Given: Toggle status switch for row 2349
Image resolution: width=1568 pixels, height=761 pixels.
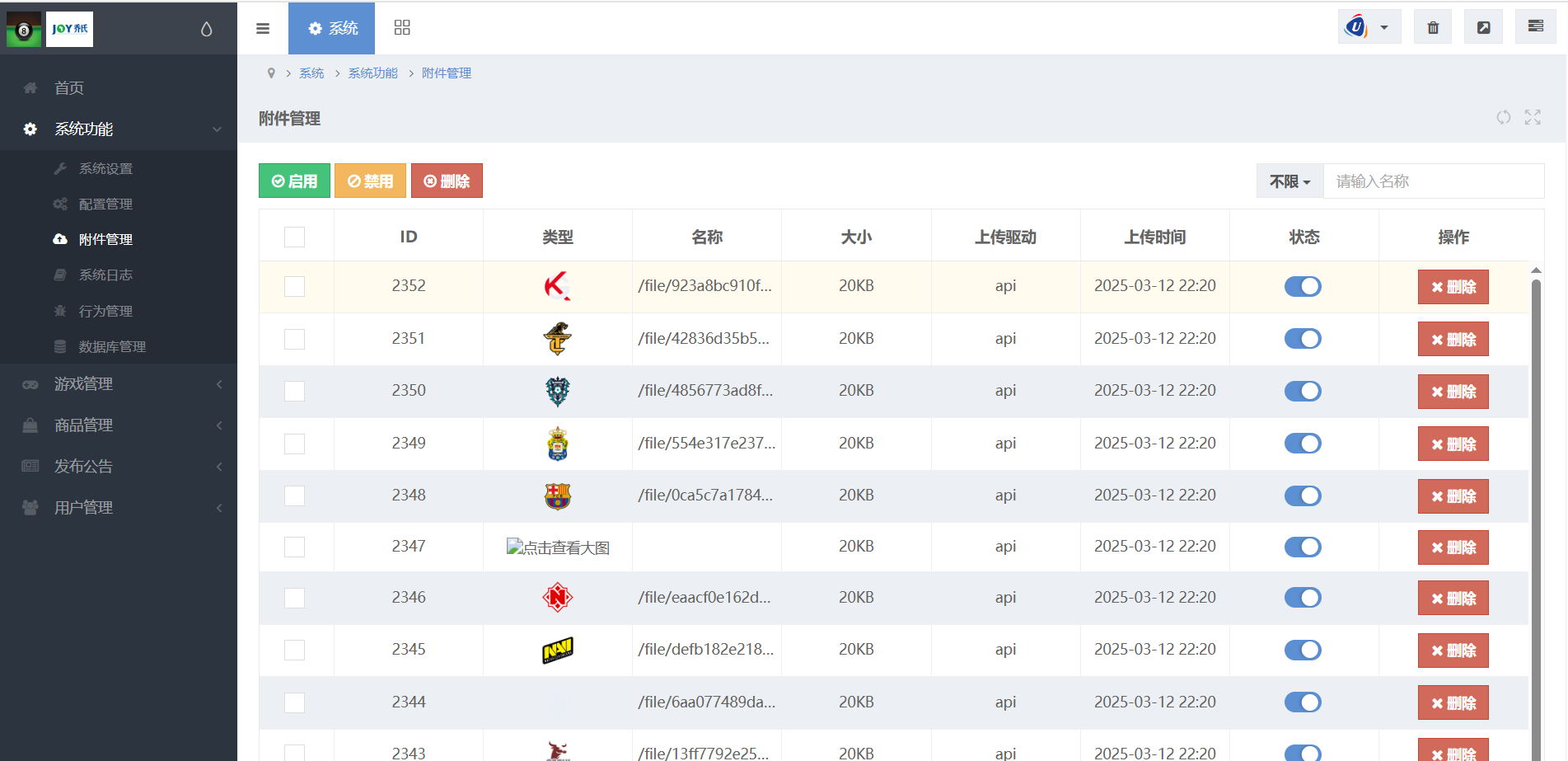Looking at the screenshot, I should [x=1303, y=444].
